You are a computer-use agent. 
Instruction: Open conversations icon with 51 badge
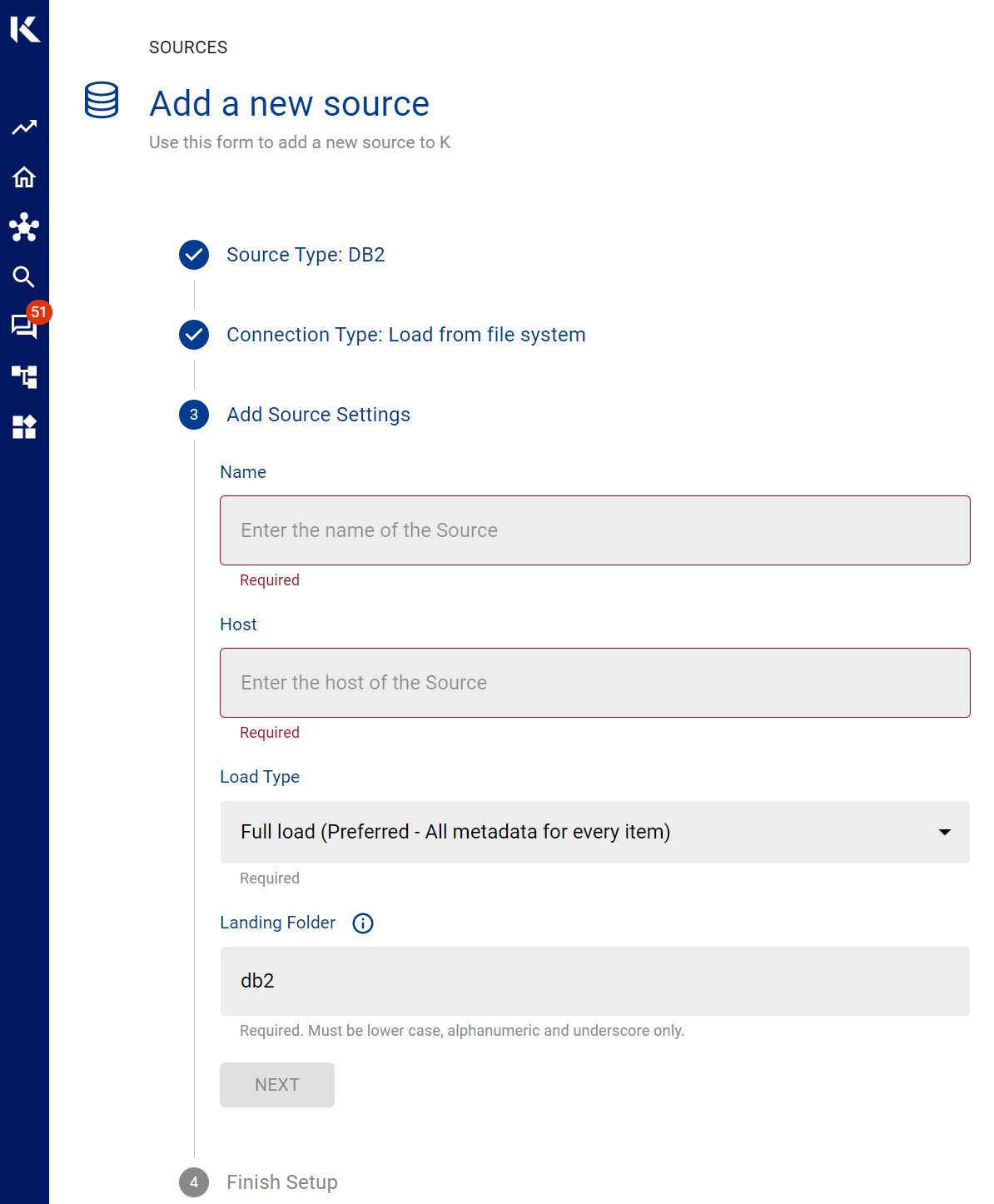pos(24,326)
